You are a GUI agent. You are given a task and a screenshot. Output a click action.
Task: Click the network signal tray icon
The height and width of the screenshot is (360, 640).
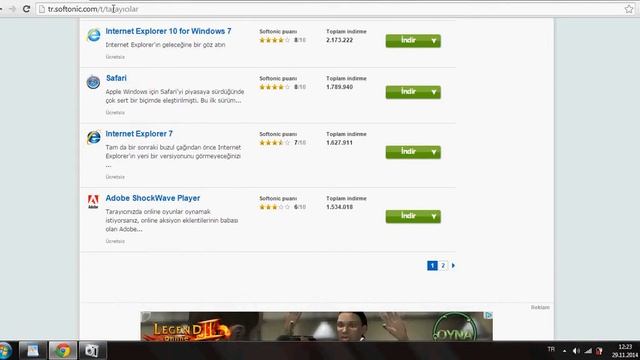(588, 351)
